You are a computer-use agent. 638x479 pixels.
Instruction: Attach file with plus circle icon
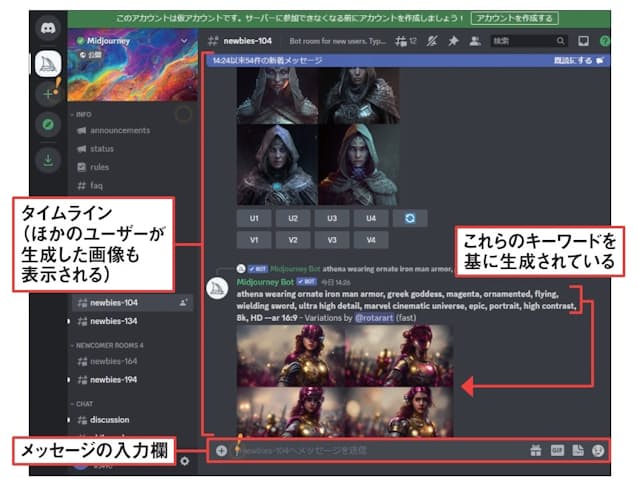(221, 451)
